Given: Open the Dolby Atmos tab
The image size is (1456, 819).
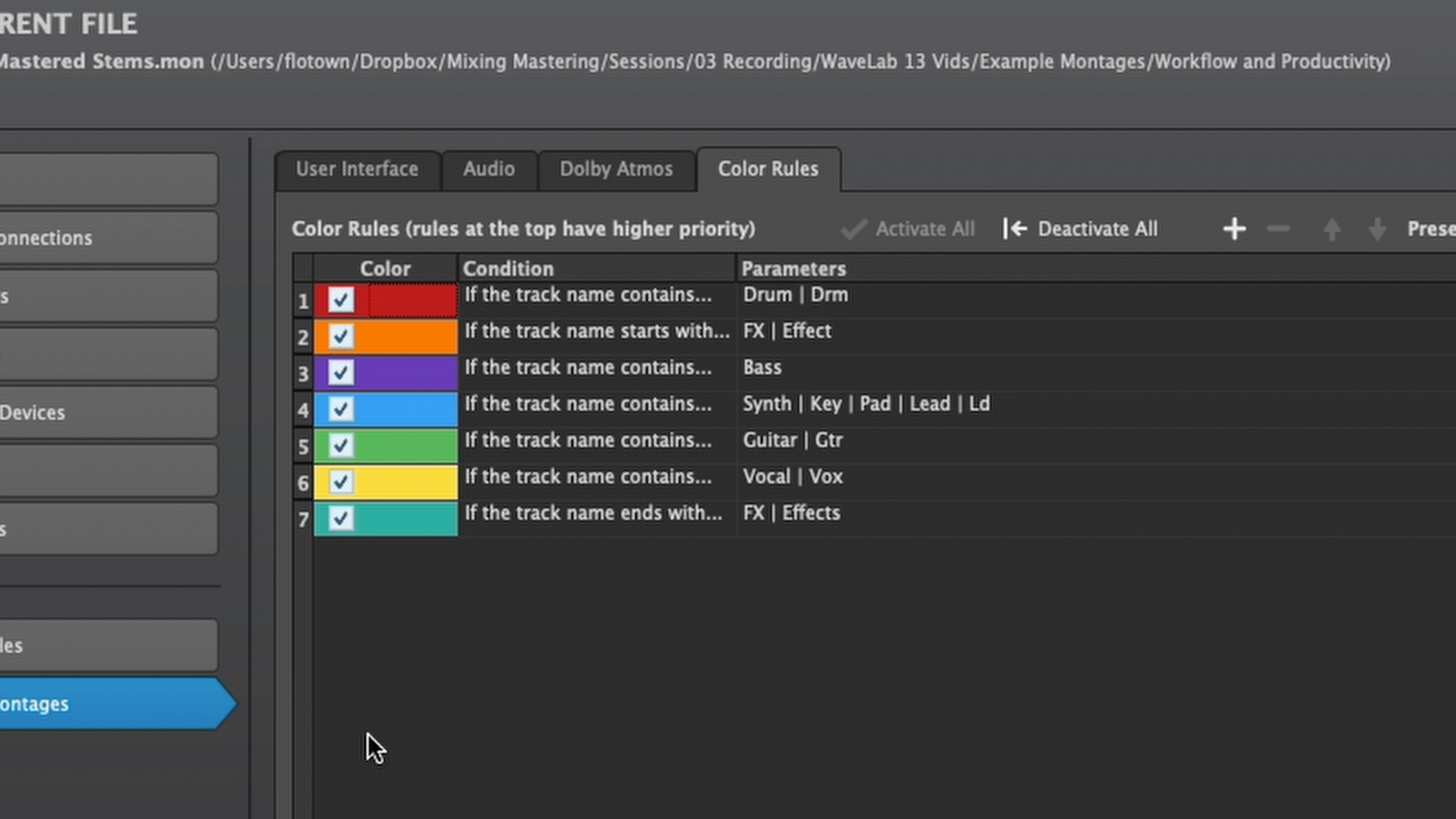Looking at the screenshot, I should coord(616,169).
